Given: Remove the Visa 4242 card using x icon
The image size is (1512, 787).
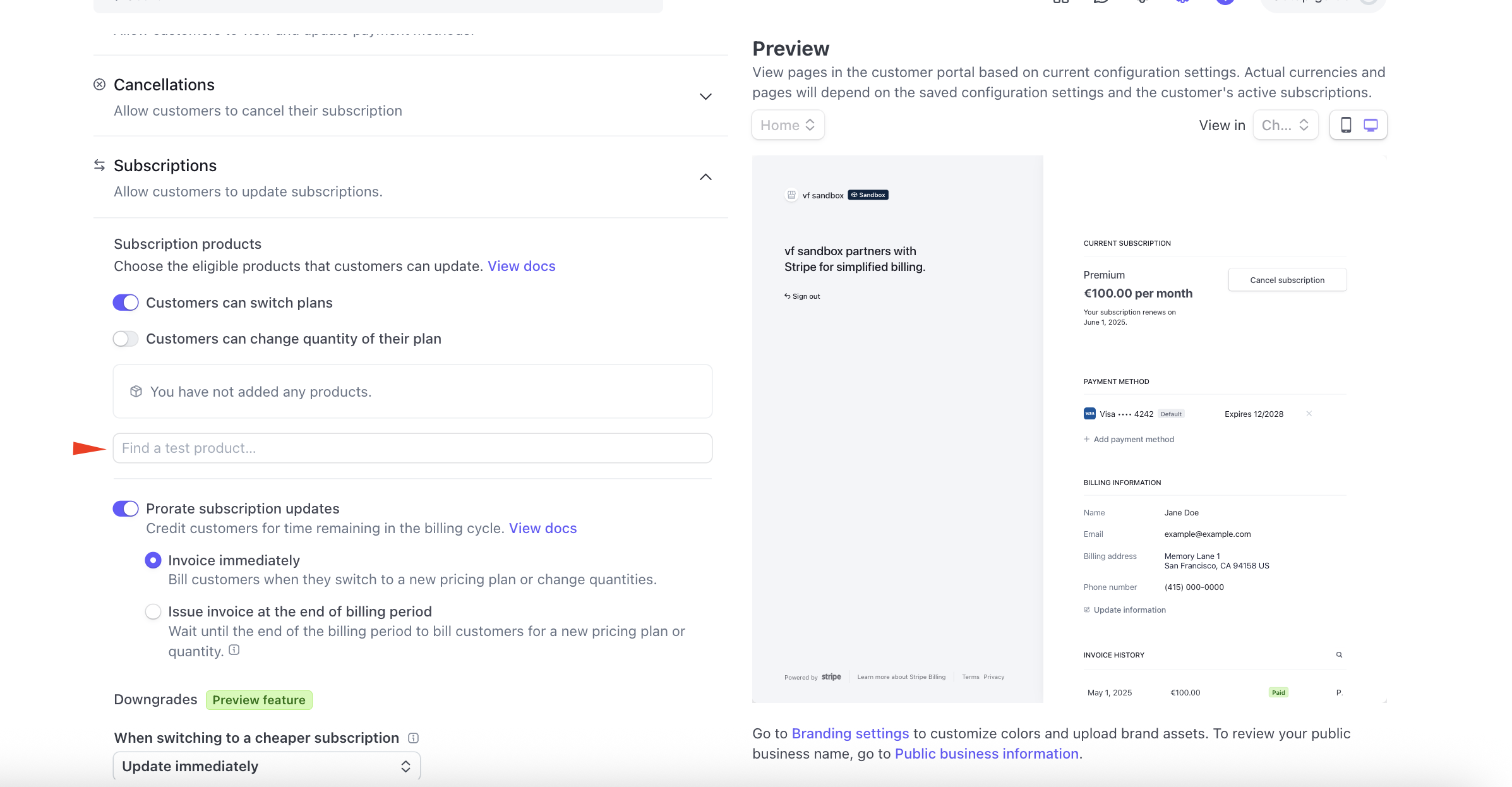Looking at the screenshot, I should (x=1309, y=414).
